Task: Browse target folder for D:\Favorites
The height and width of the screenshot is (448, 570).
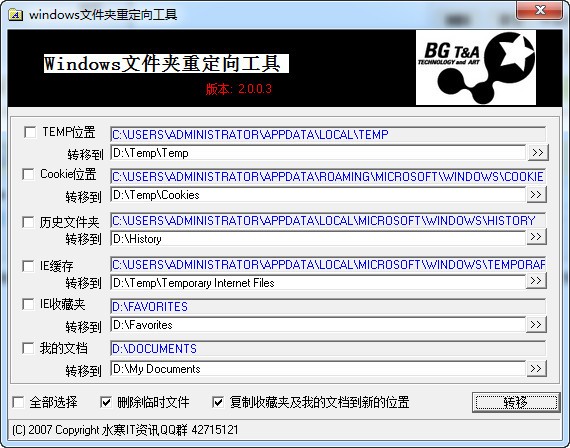Action: pyautogui.click(x=536, y=324)
